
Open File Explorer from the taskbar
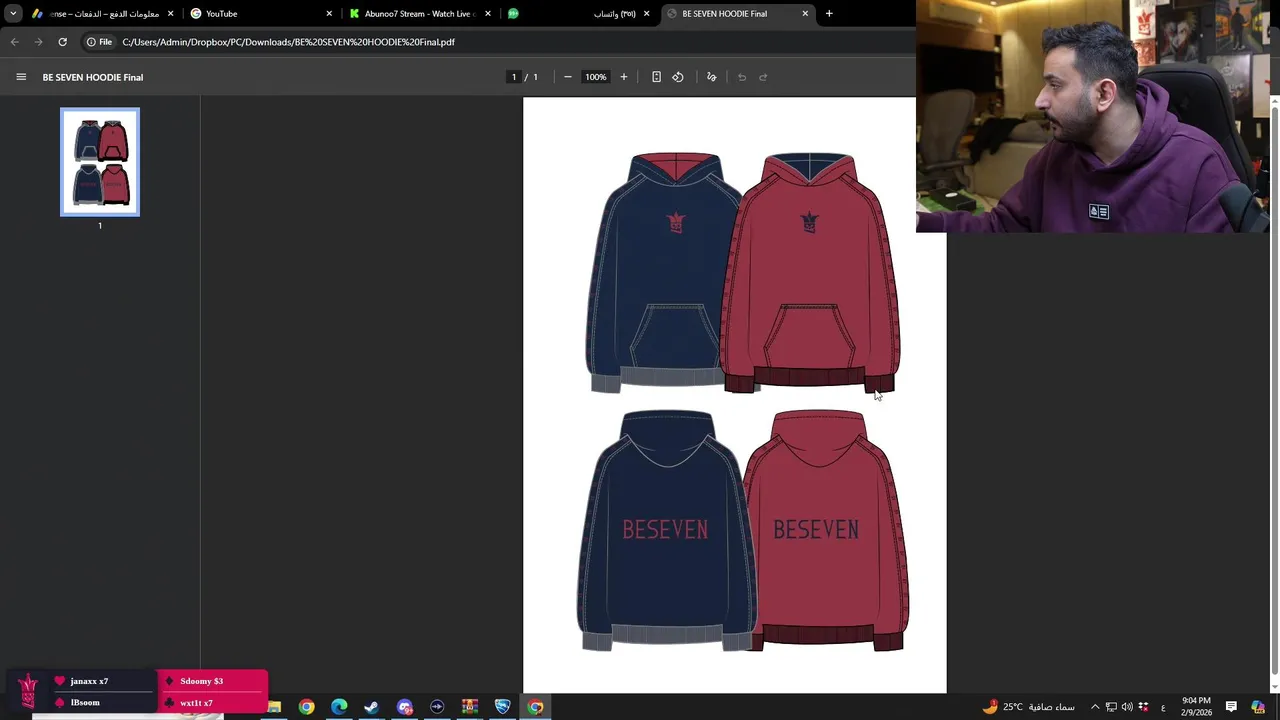coord(274,707)
